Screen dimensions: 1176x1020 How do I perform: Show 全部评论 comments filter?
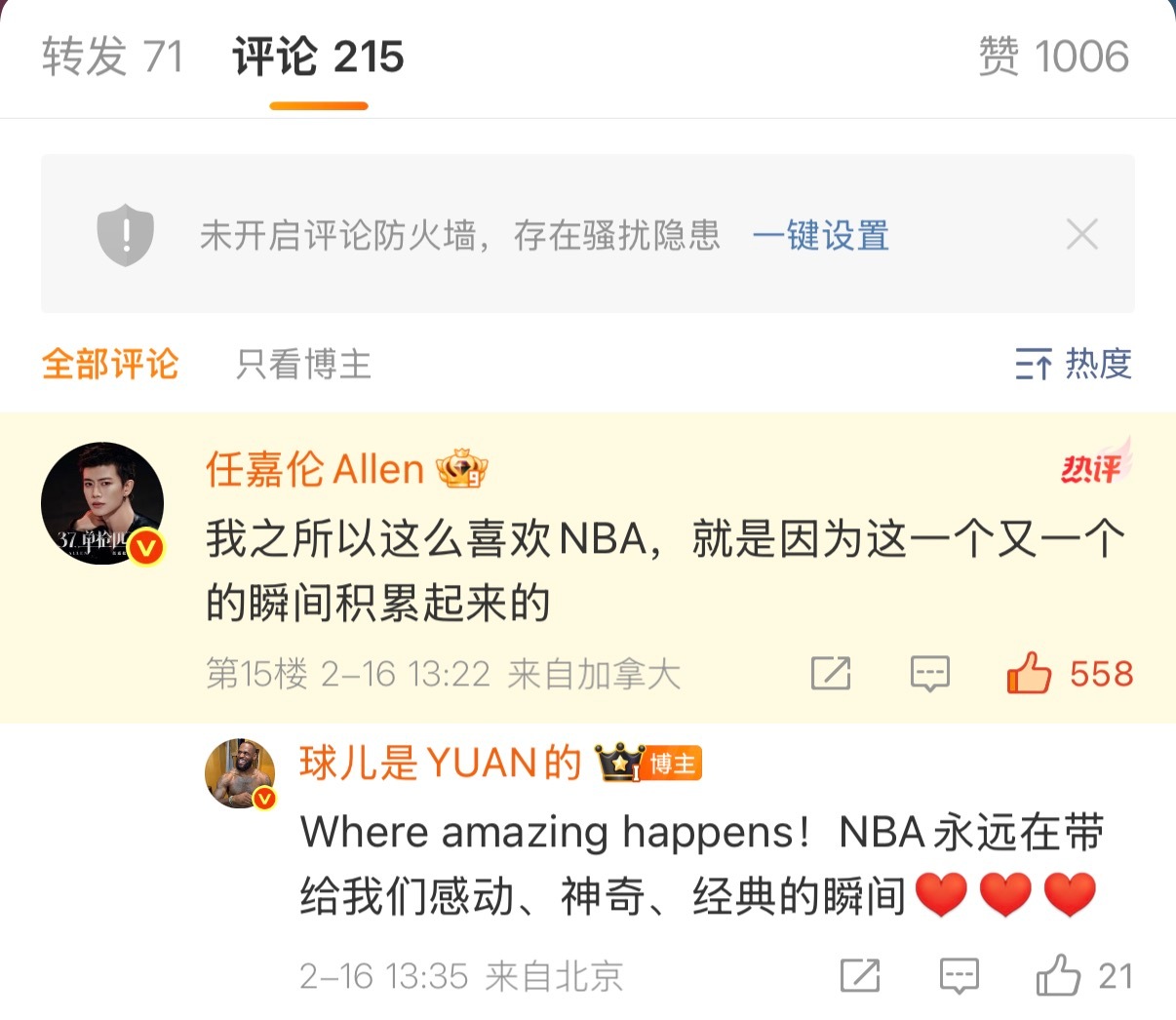pyautogui.click(x=110, y=364)
